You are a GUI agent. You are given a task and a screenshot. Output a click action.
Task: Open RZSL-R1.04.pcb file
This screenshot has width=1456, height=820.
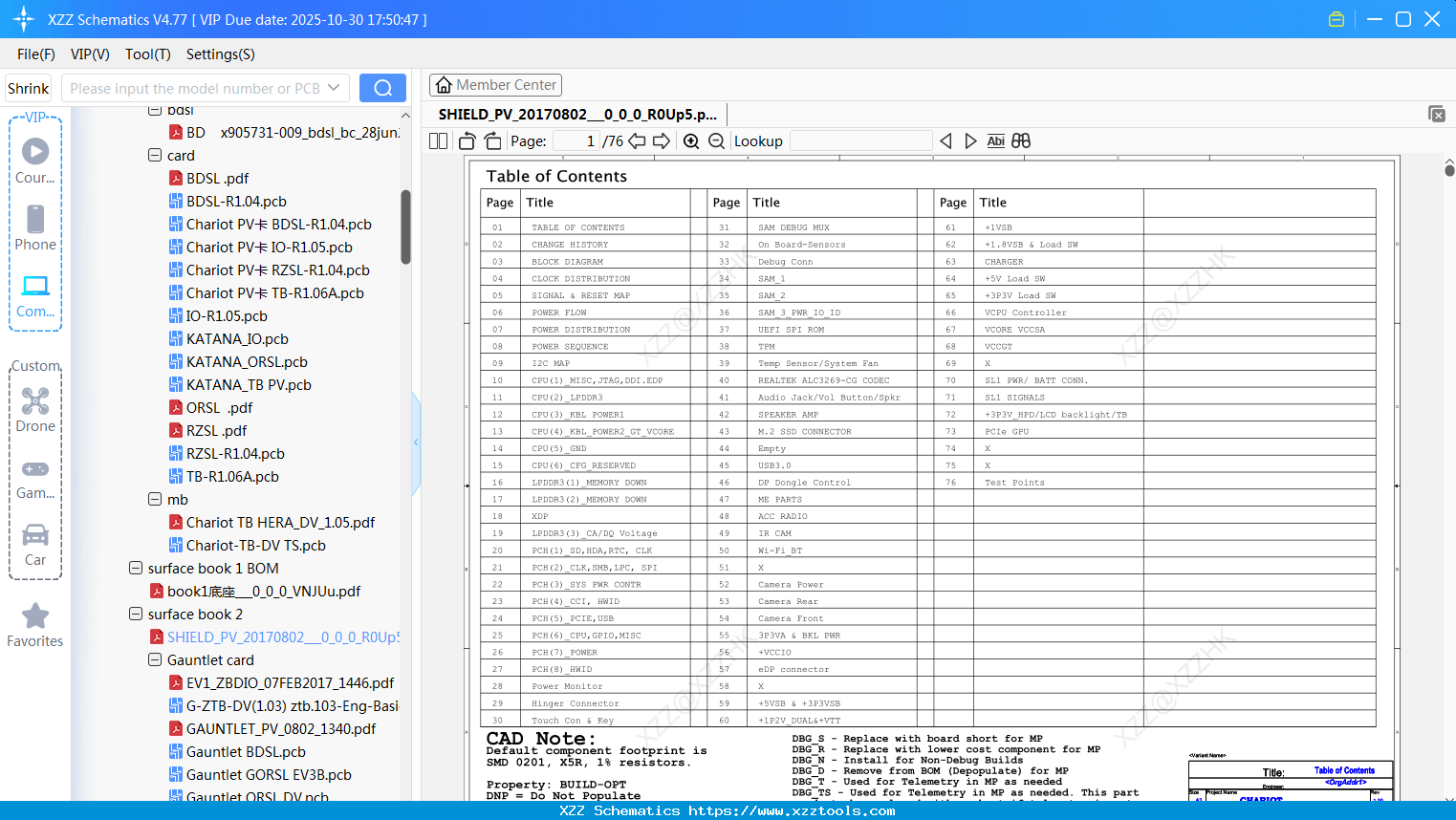pos(227,453)
